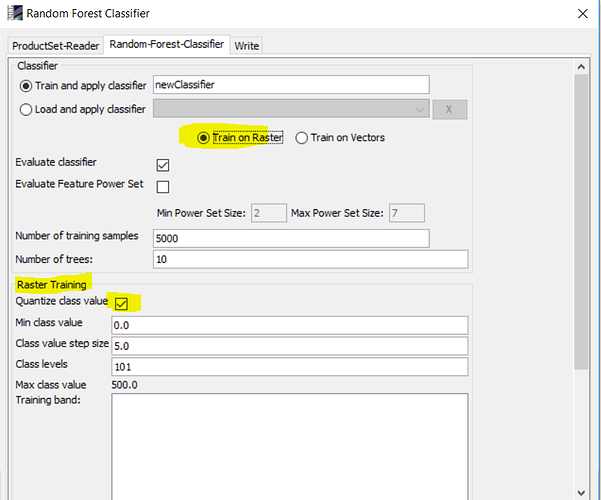Close the Random Forest Classifier dialog

583,14
